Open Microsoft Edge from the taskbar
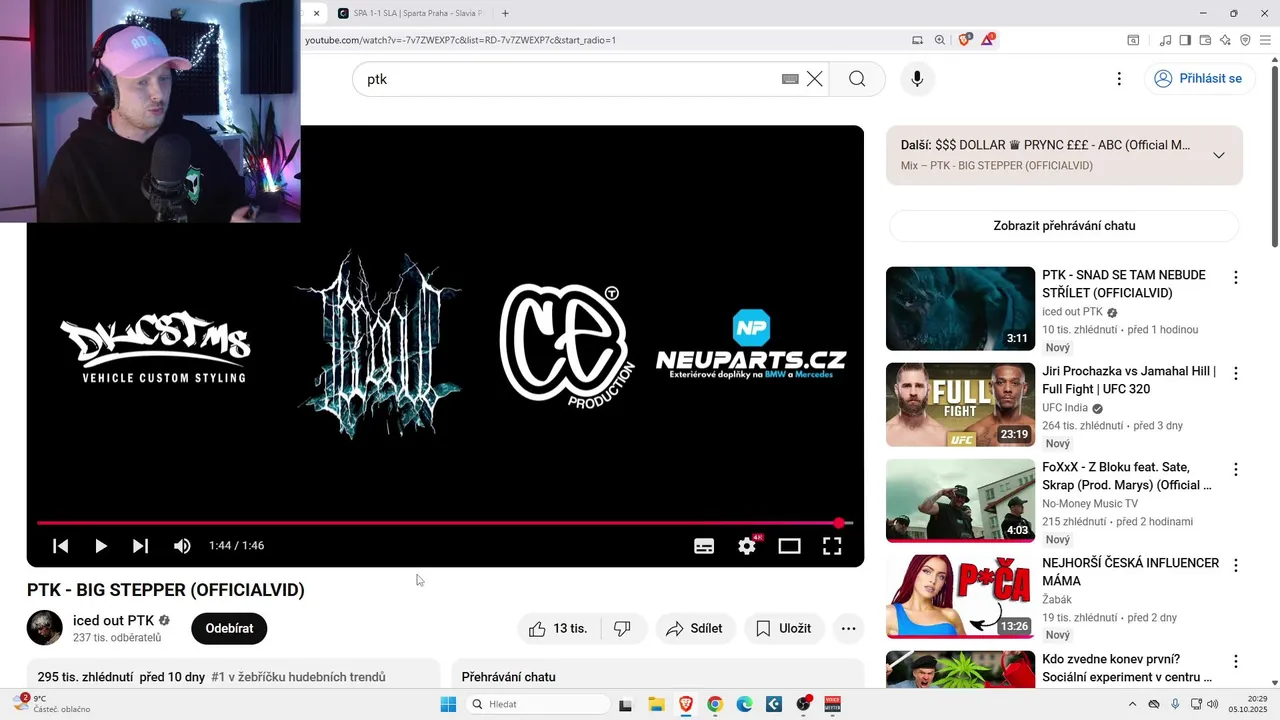The image size is (1280, 720). [x=744, y=704]
